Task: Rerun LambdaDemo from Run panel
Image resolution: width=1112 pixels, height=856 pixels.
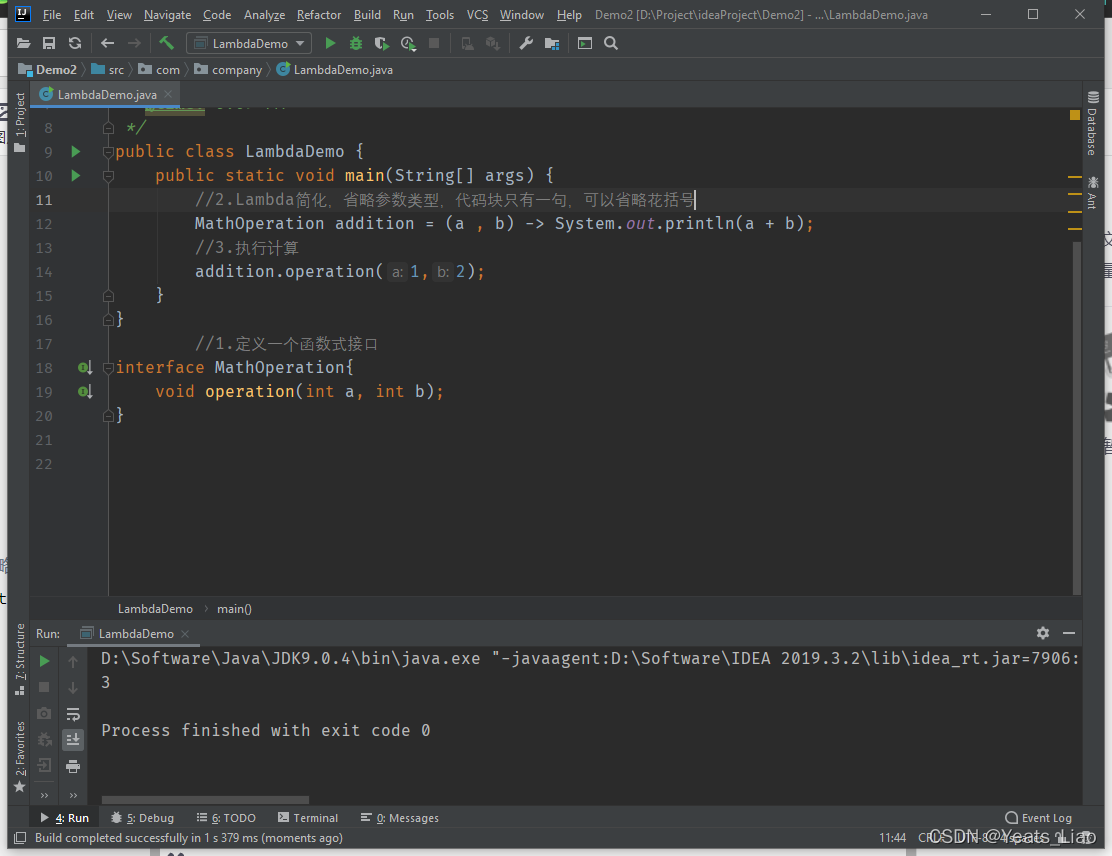Action: click(44, 661)
